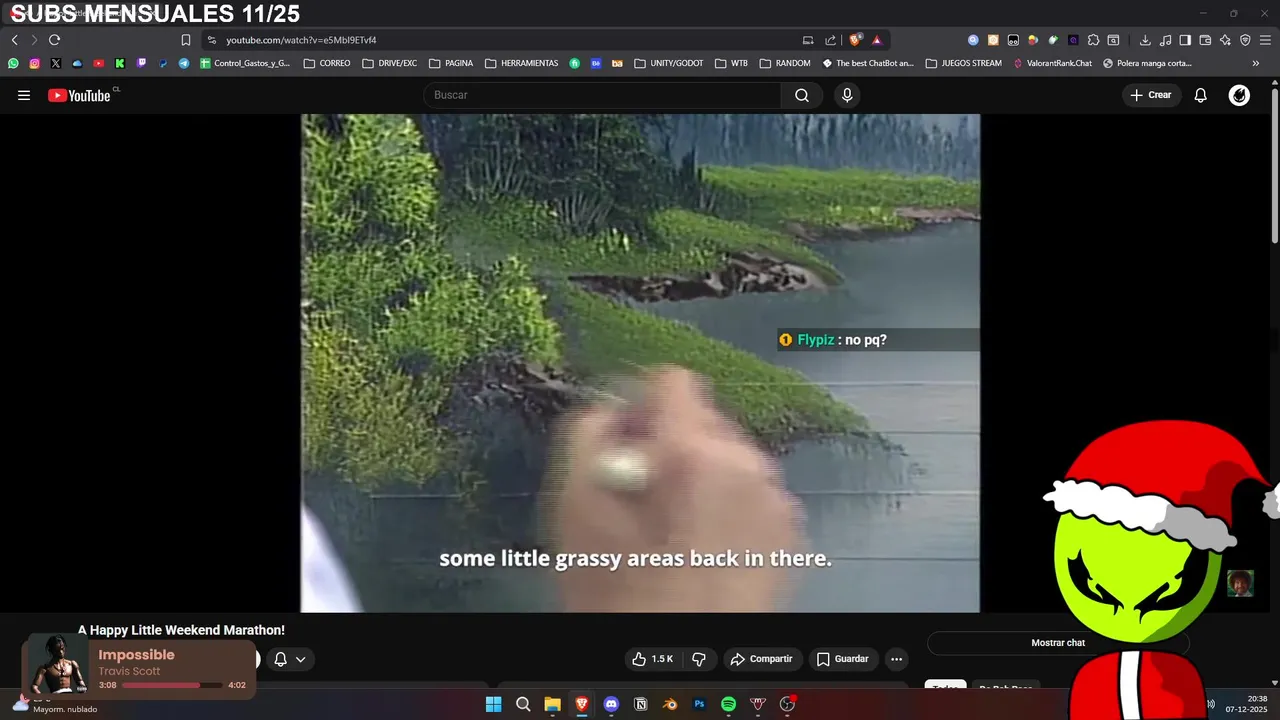Open the browser downloads icon
This screenshot has height=720, width=1280.
1145,40
